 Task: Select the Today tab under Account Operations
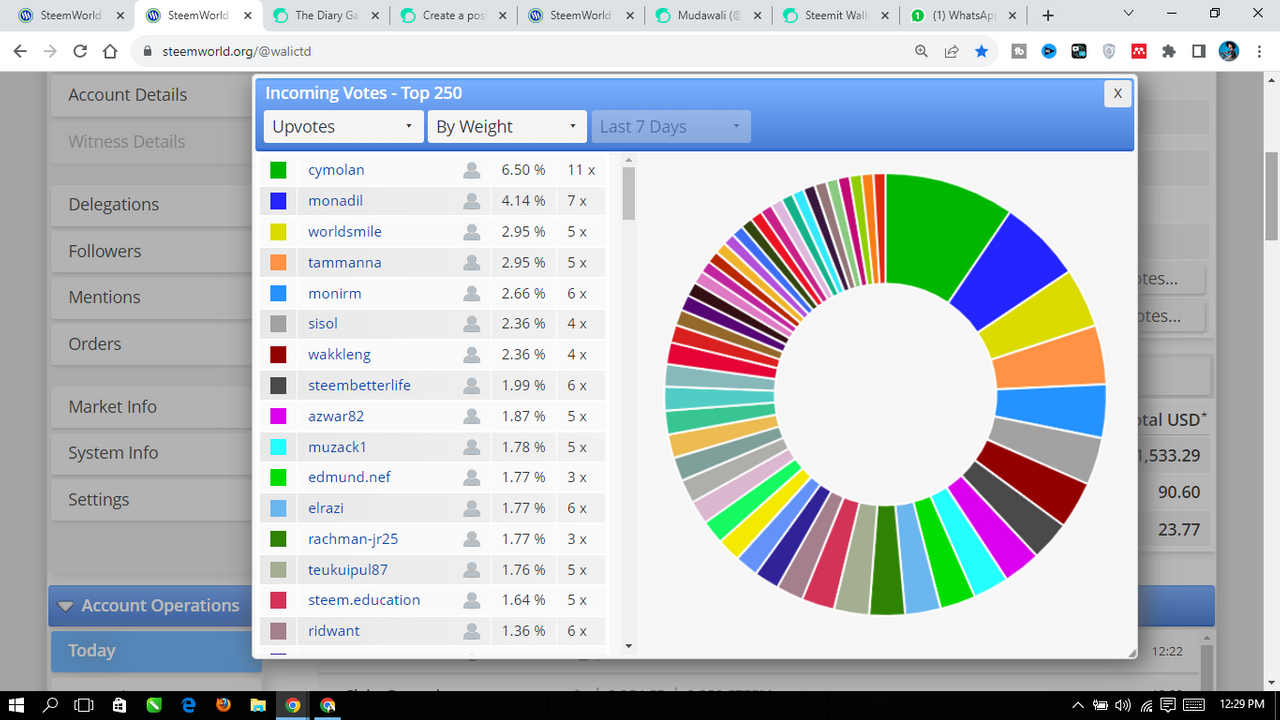(157, 650)
